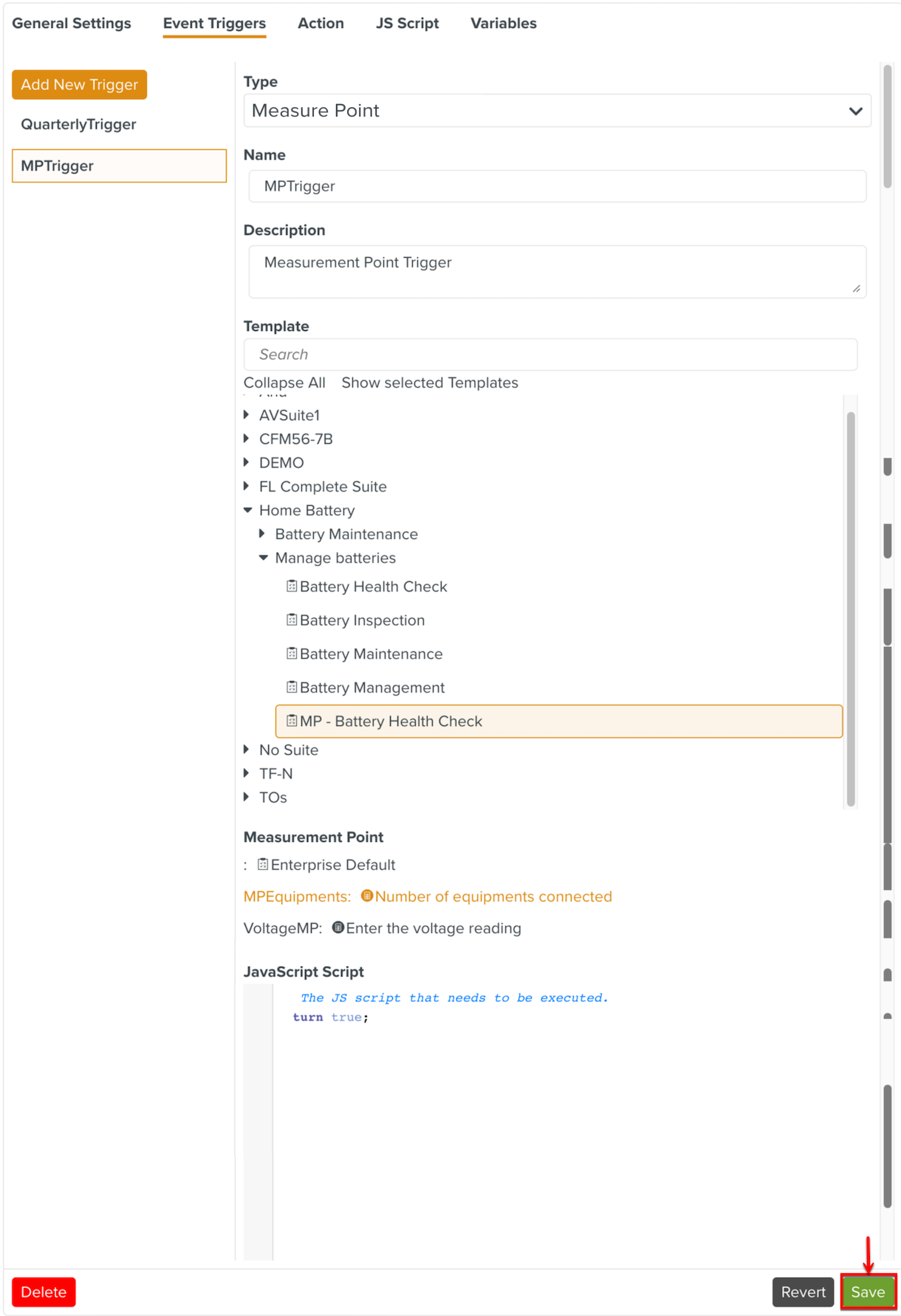The height and width of the screenshot is (1316, 901).
Task: Click the Battery Health Check template icon
Action: [292, 586]
